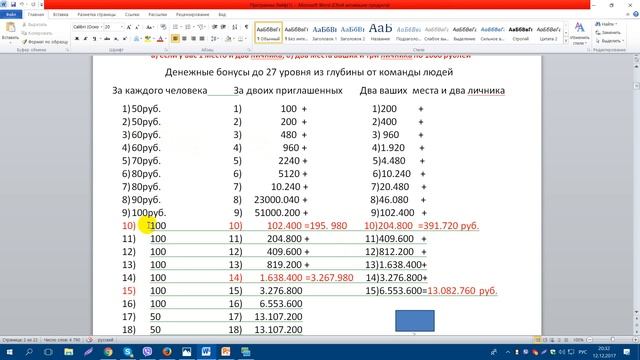640x360 pixels.
Task: Toggle underline formatting
Action: [95, 39]
